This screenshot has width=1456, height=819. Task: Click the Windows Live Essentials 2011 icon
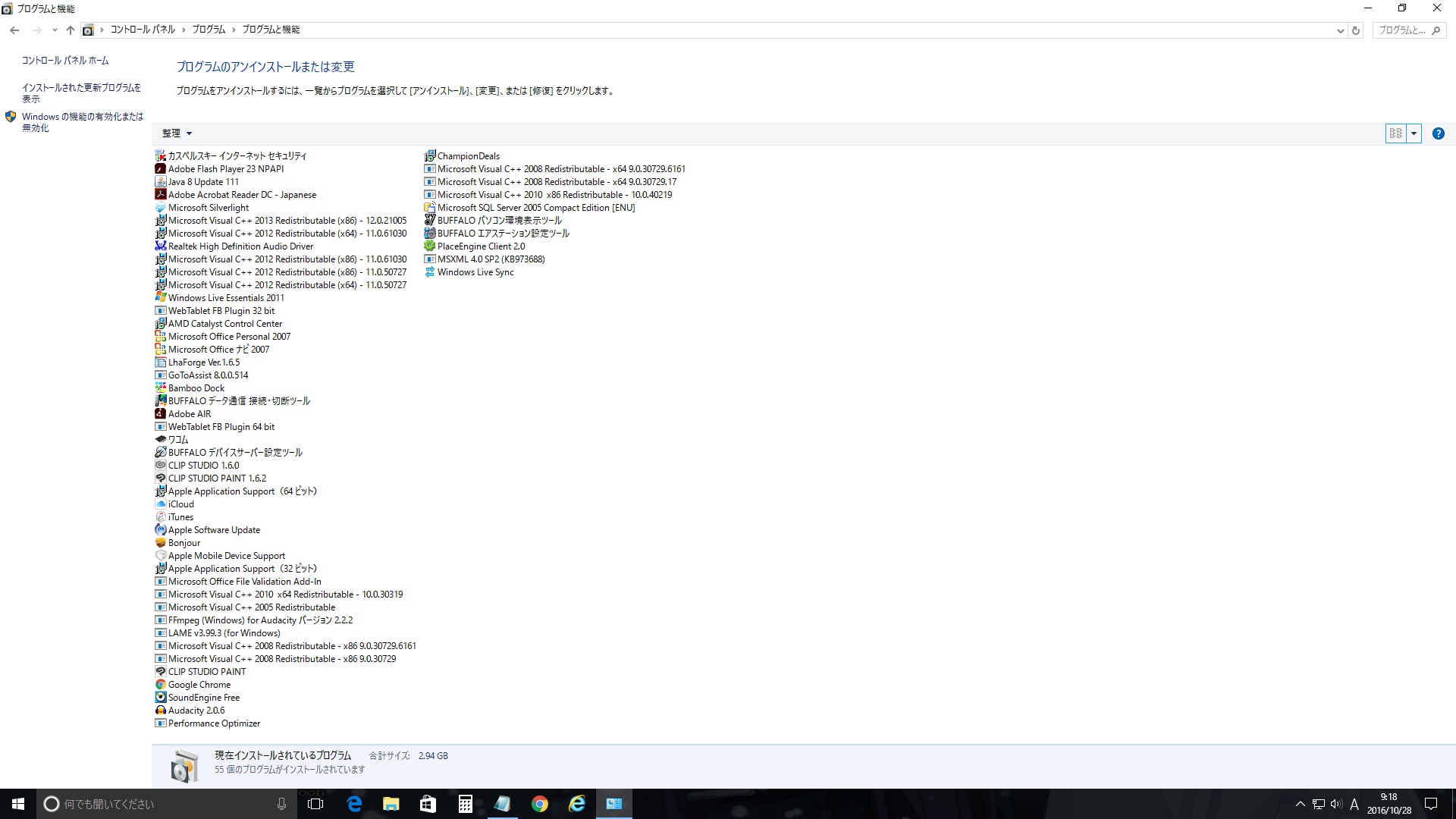tap(161, 298)
